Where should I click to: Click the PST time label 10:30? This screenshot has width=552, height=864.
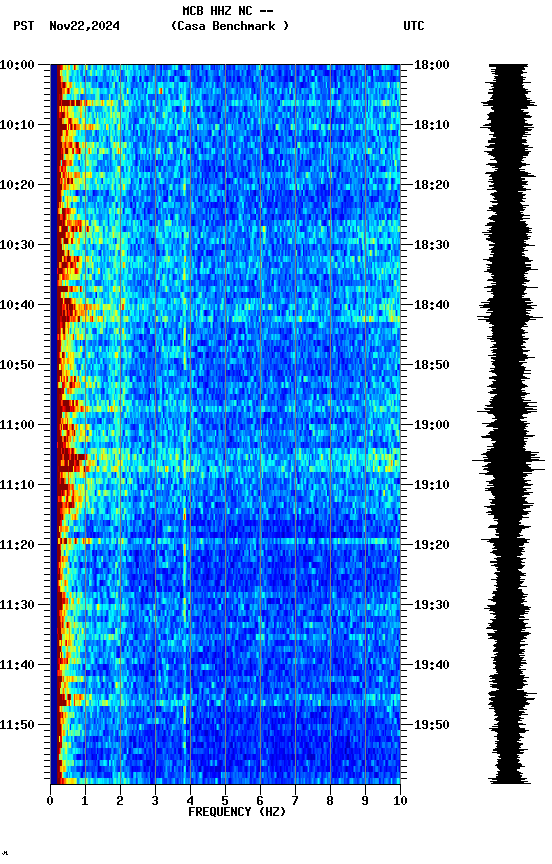(17, 245)
